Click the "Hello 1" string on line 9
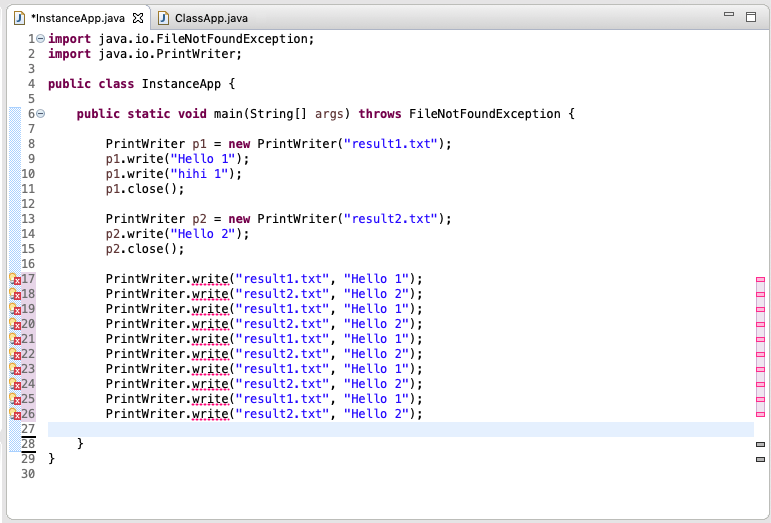Viewport: 771px width, 523px height. click(203, 159)
